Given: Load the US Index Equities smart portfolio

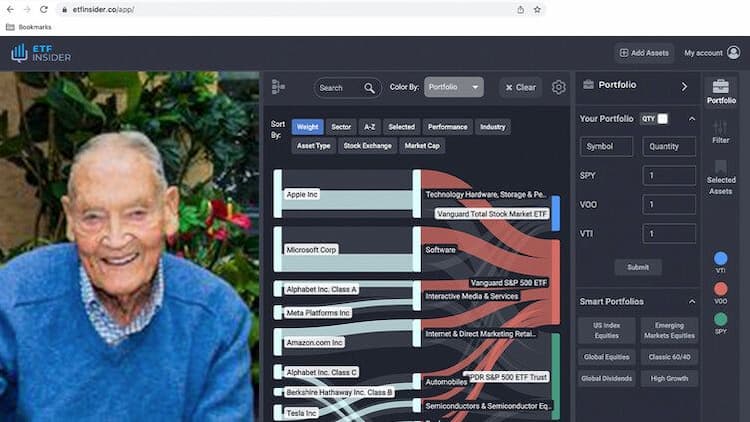Looking at the screenshot, I should [x=607, y=330].
